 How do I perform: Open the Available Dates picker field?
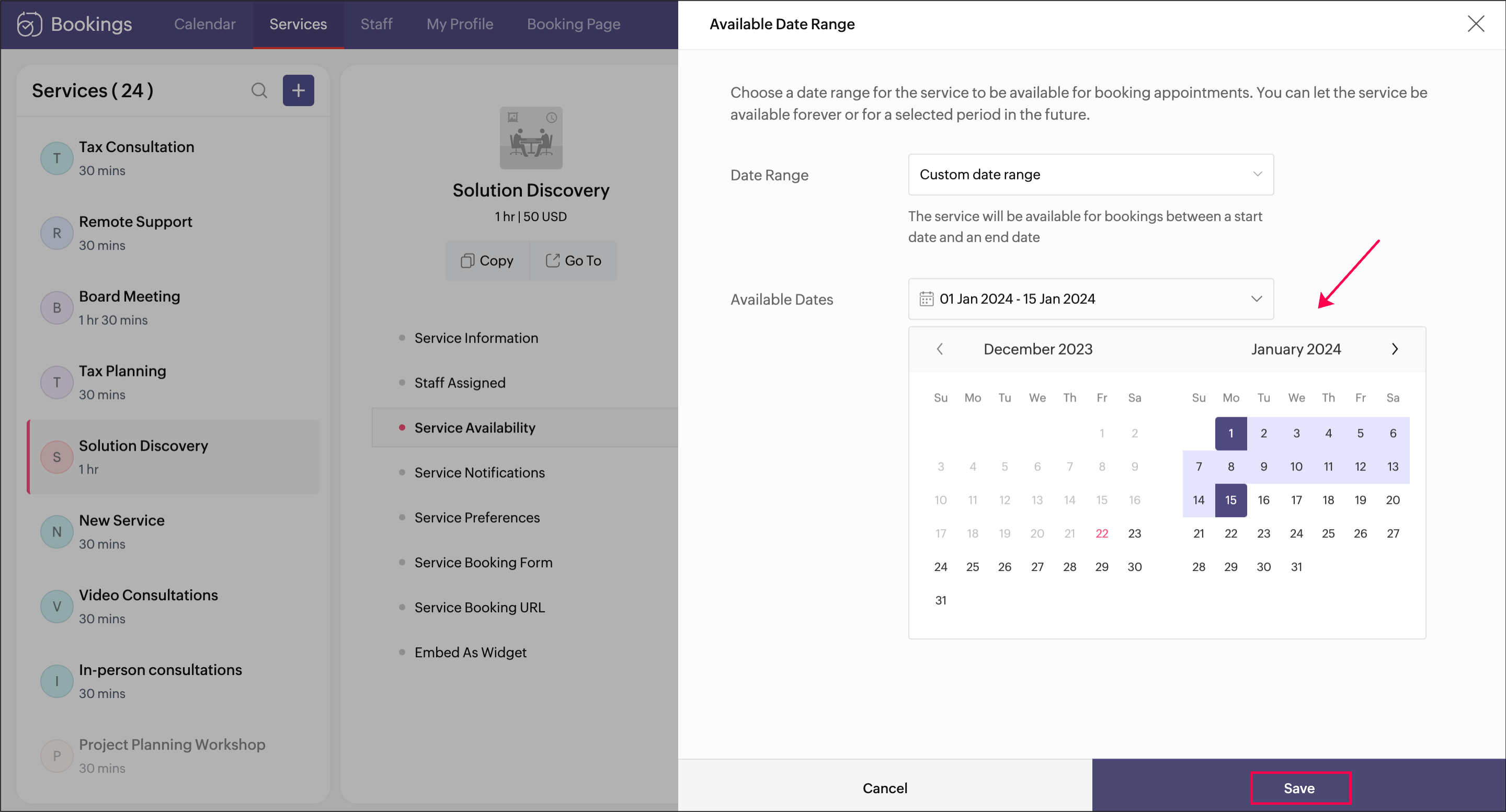tap(1091, 299)
